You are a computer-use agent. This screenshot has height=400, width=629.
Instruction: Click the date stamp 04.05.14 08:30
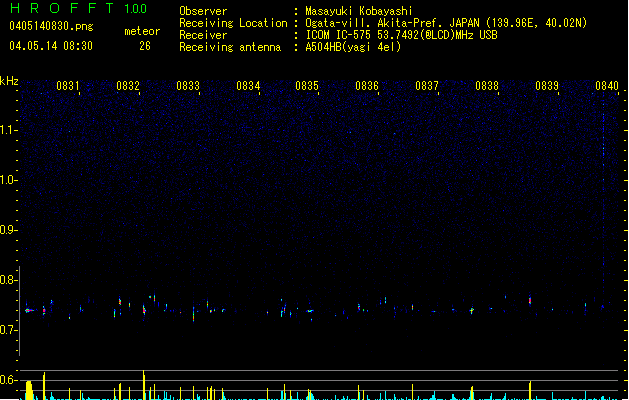click(51, 46)
